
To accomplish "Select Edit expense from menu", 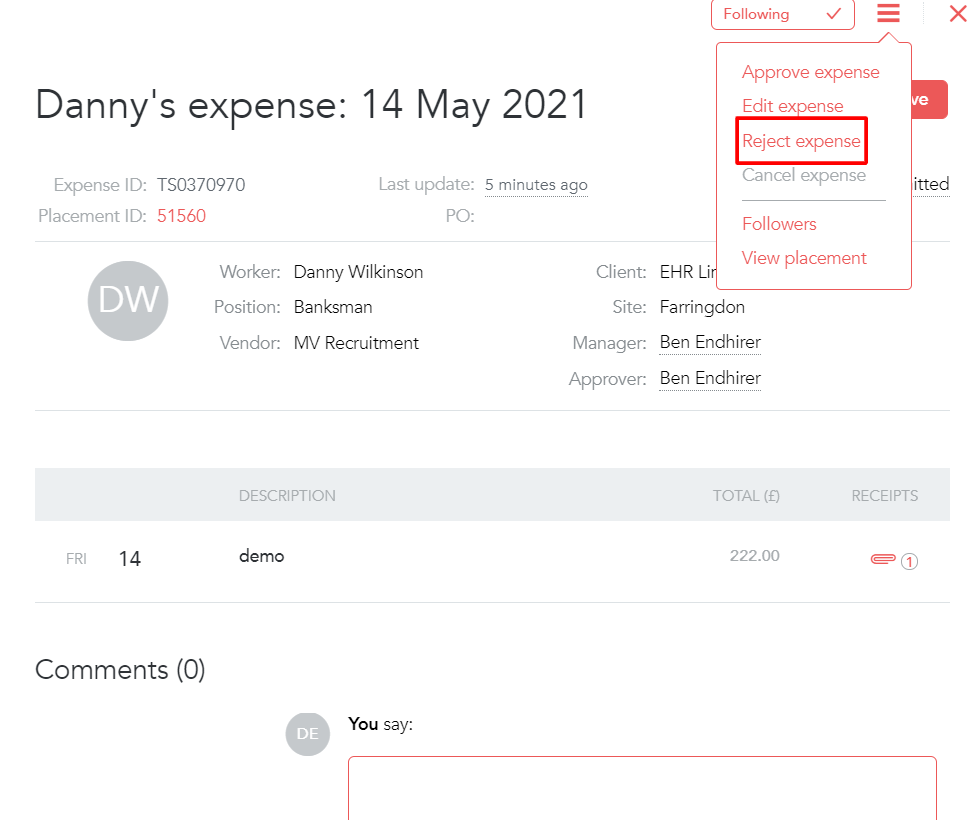I will (x=792, y=106).
